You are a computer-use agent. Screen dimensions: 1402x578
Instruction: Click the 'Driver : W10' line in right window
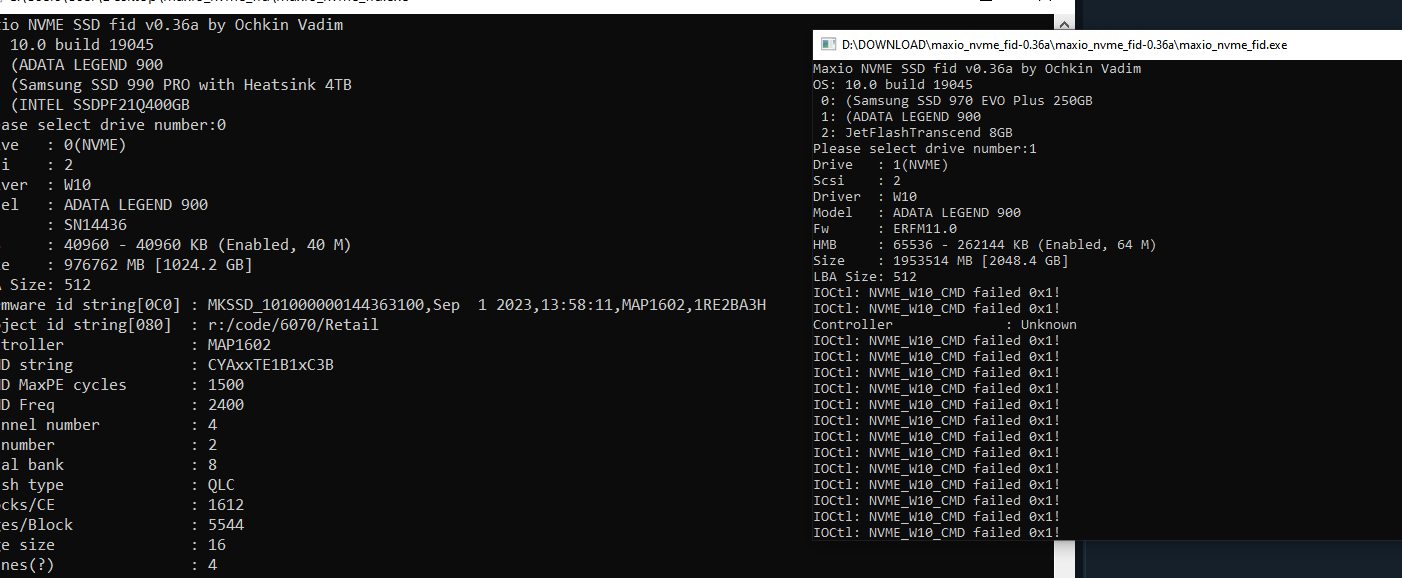[865, 197]
